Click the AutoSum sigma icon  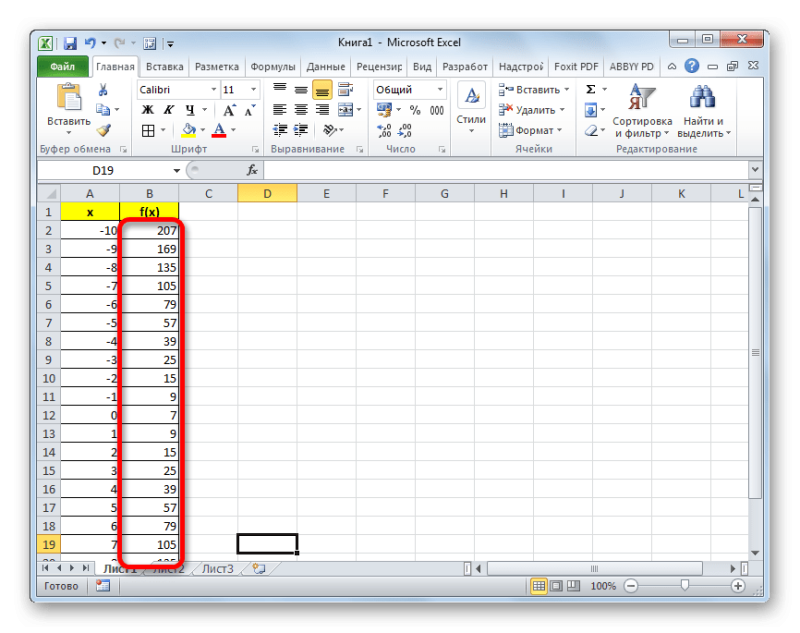pos(591,90)
